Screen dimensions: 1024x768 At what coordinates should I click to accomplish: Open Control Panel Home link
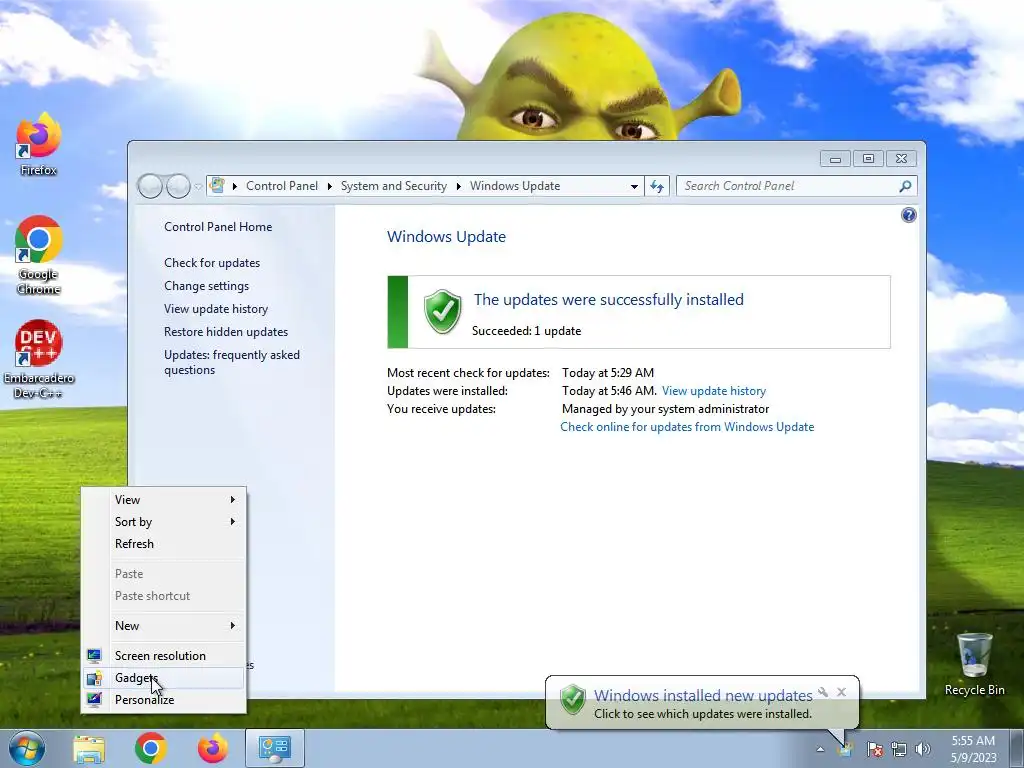click(x=218, y=227)
